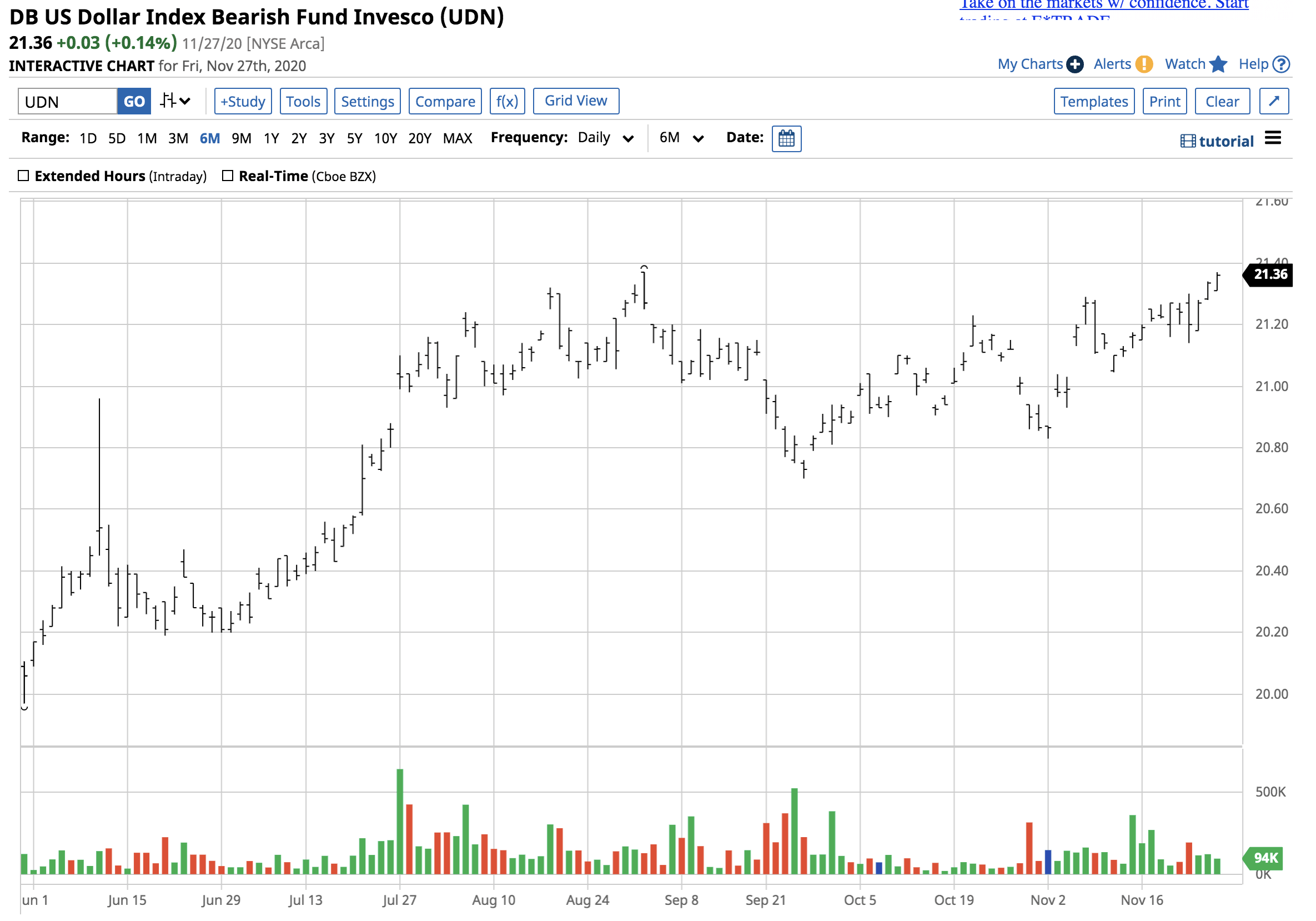The width and height of the screenshot is (1316, 921).
Task: Select the 3Y range
Action: [x=327, y=138]
